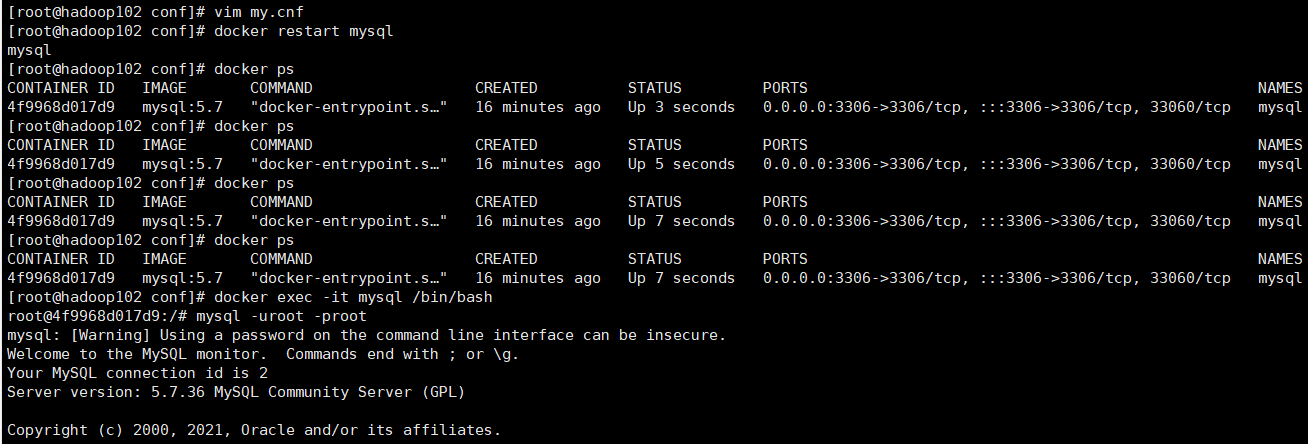
Task: Click the "Up 3 seconds" status value
Action: pos(681,107)
